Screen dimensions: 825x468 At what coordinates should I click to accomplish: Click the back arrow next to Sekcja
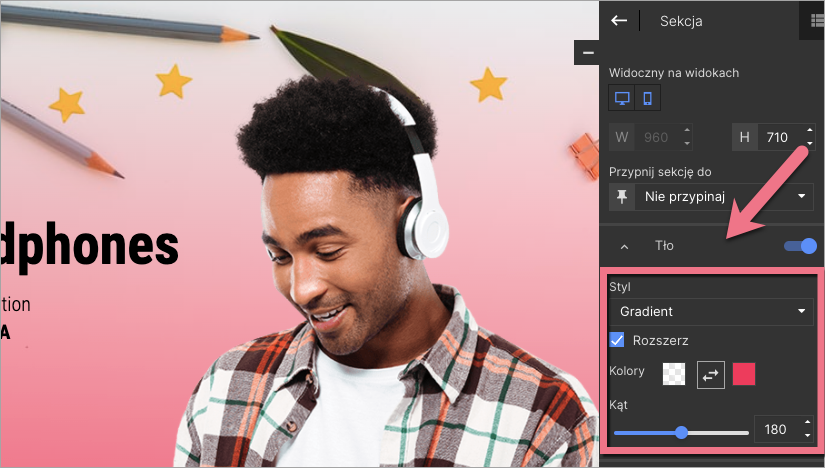(619, 20)
